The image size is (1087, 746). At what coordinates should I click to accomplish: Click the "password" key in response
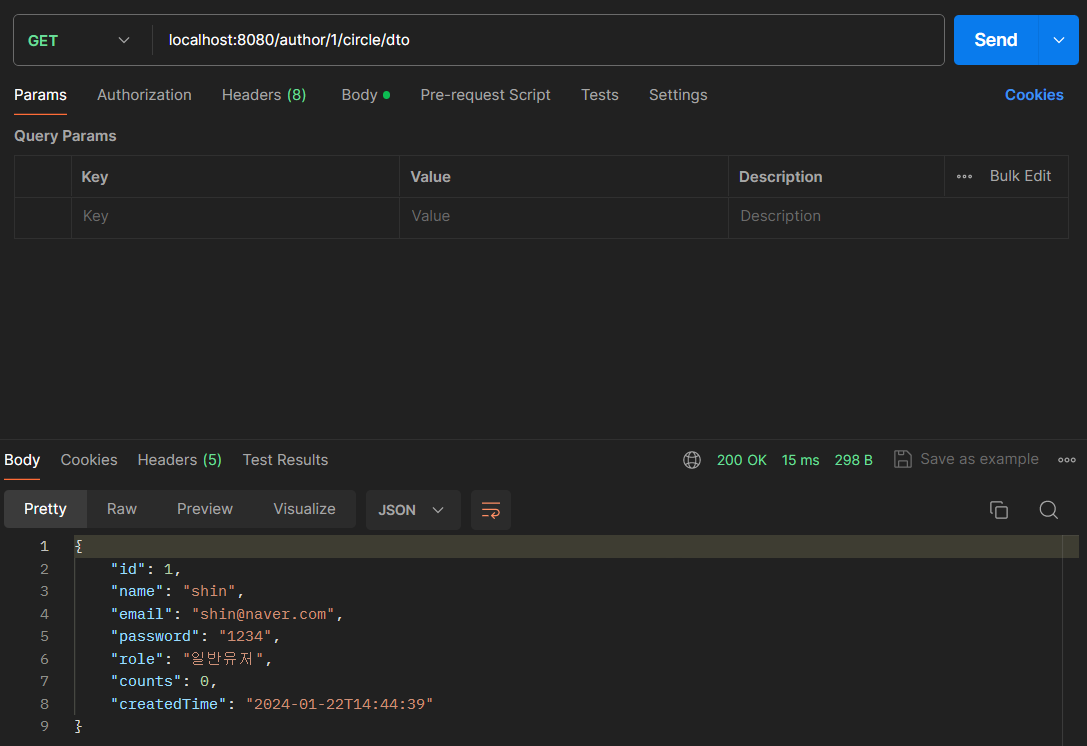[x=155, y=636]
